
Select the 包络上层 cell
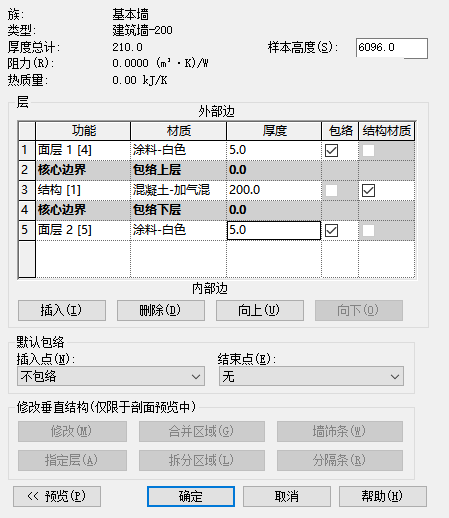[178, 170]
